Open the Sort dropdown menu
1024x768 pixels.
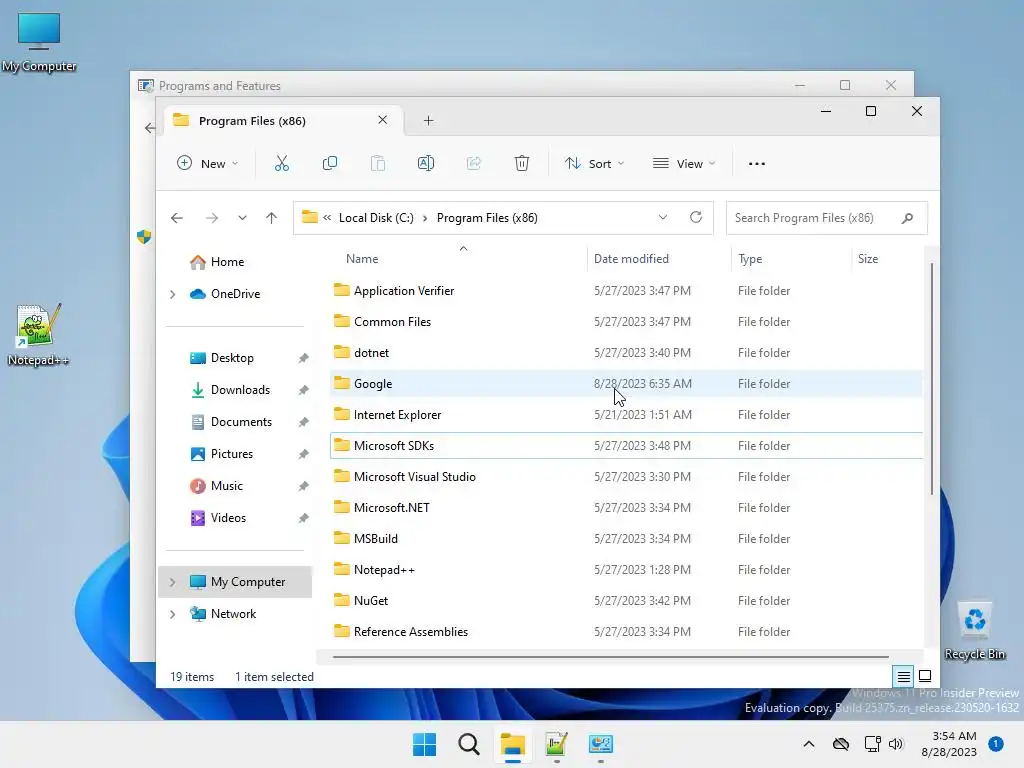click(594, 163)
